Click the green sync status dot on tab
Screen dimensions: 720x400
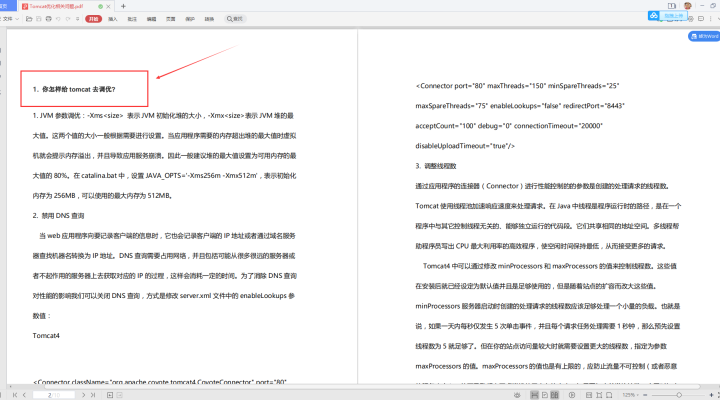101,6
